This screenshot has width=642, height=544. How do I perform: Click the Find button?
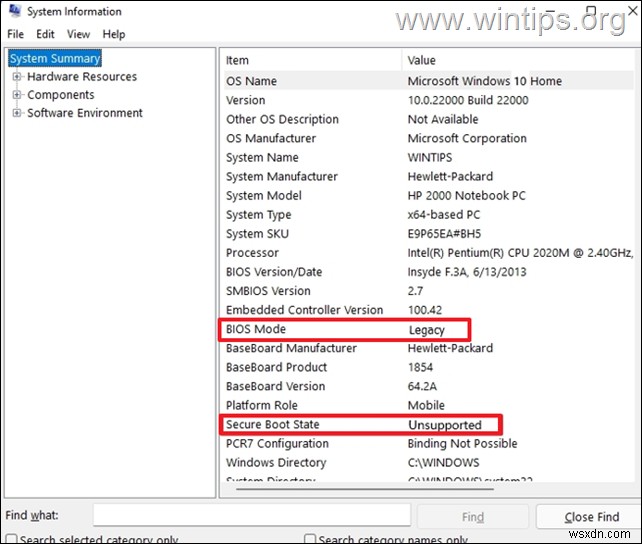point(473,517)
